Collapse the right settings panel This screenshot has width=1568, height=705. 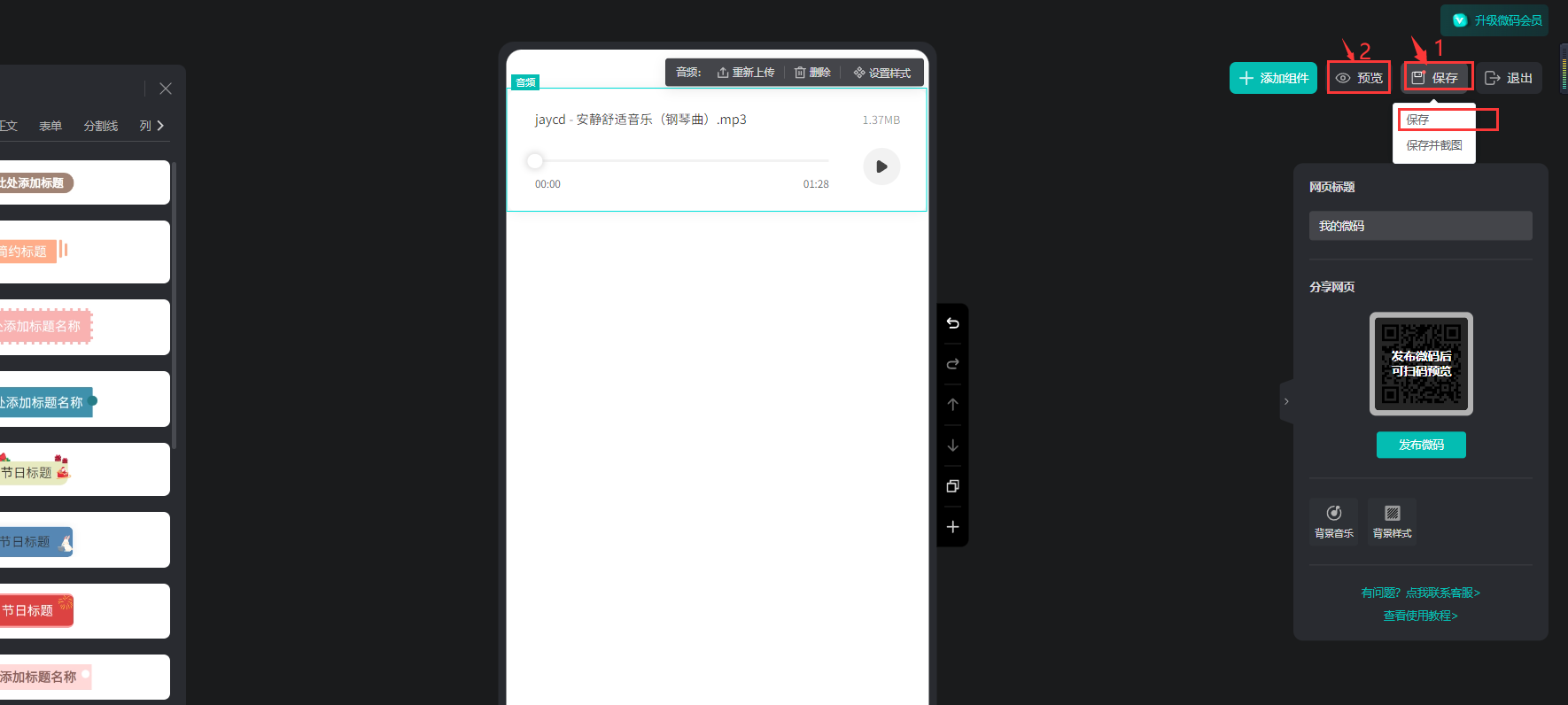(x=1286, y=401)
